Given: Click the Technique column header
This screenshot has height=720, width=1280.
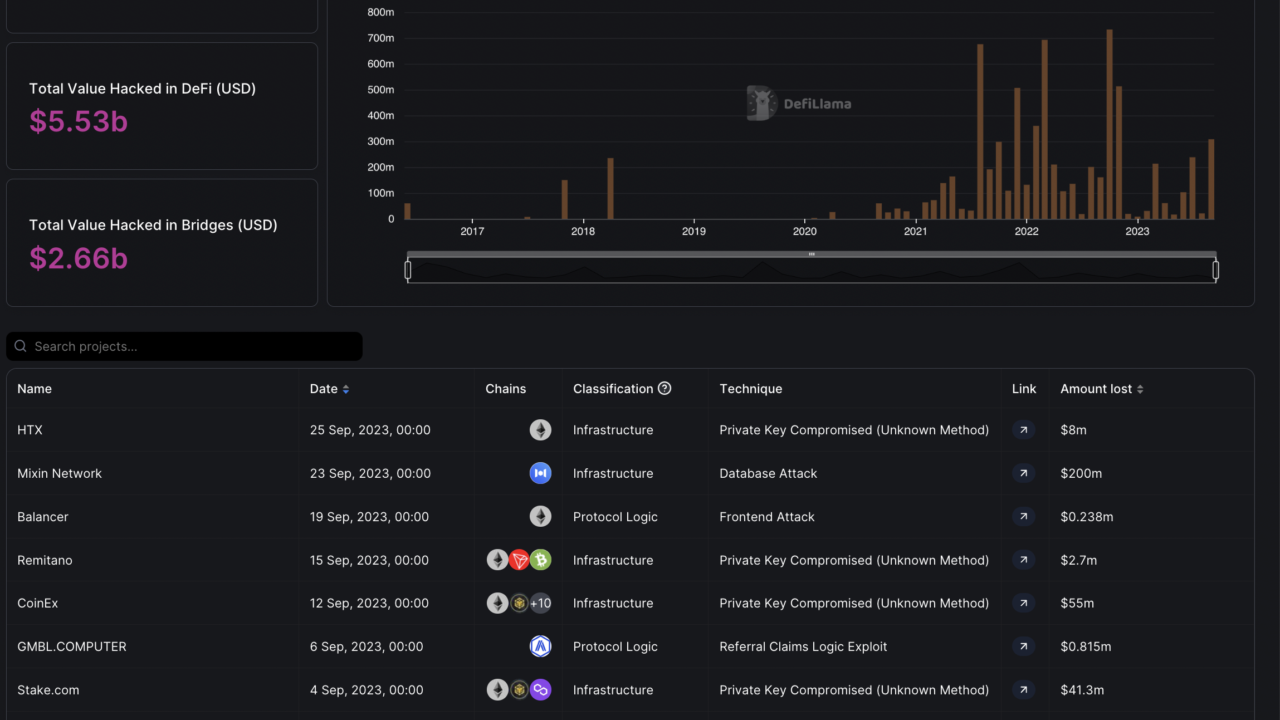Looking at the screenshot, I should [x=751, y=389].
